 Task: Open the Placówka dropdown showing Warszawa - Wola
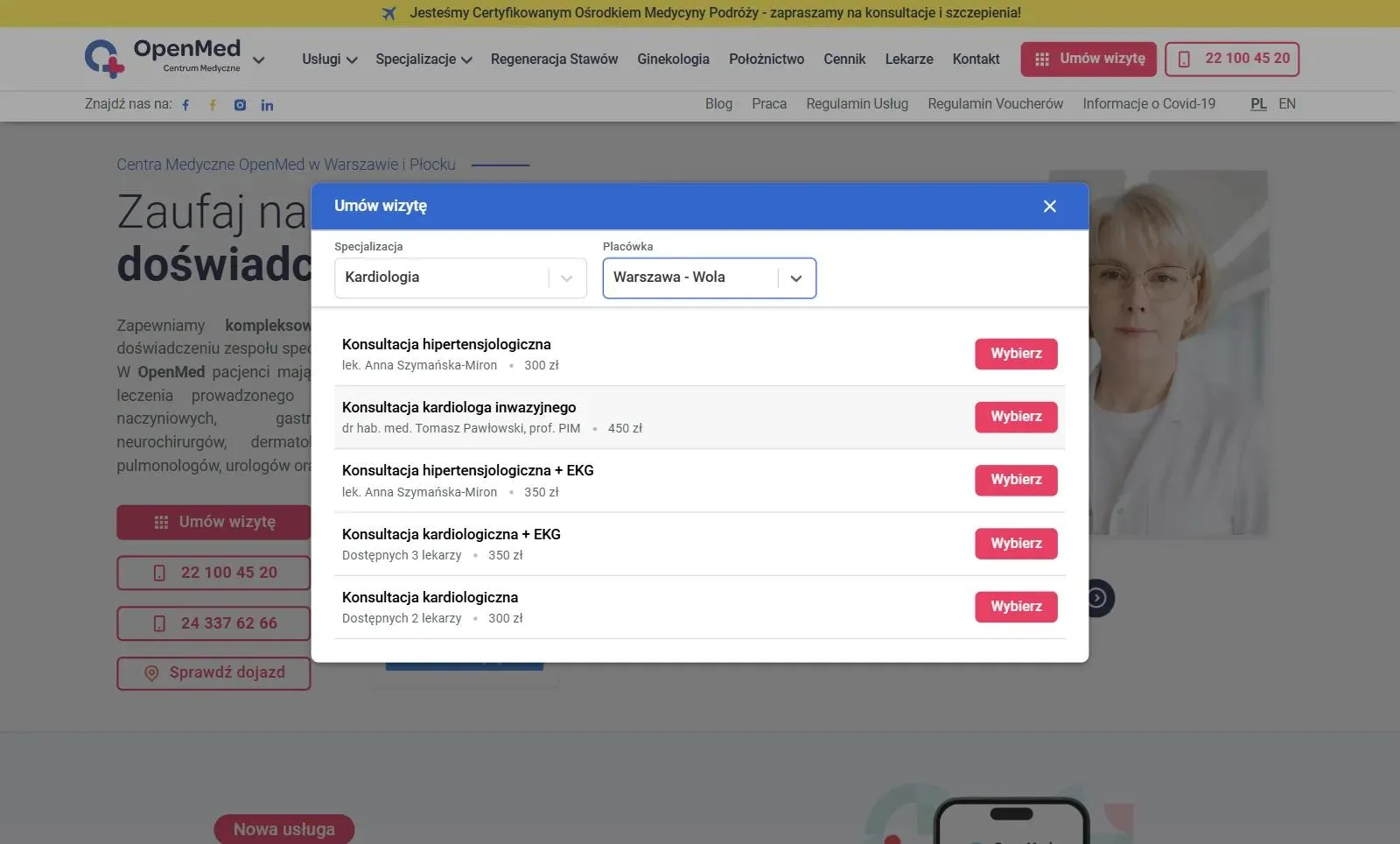(710, 278)
